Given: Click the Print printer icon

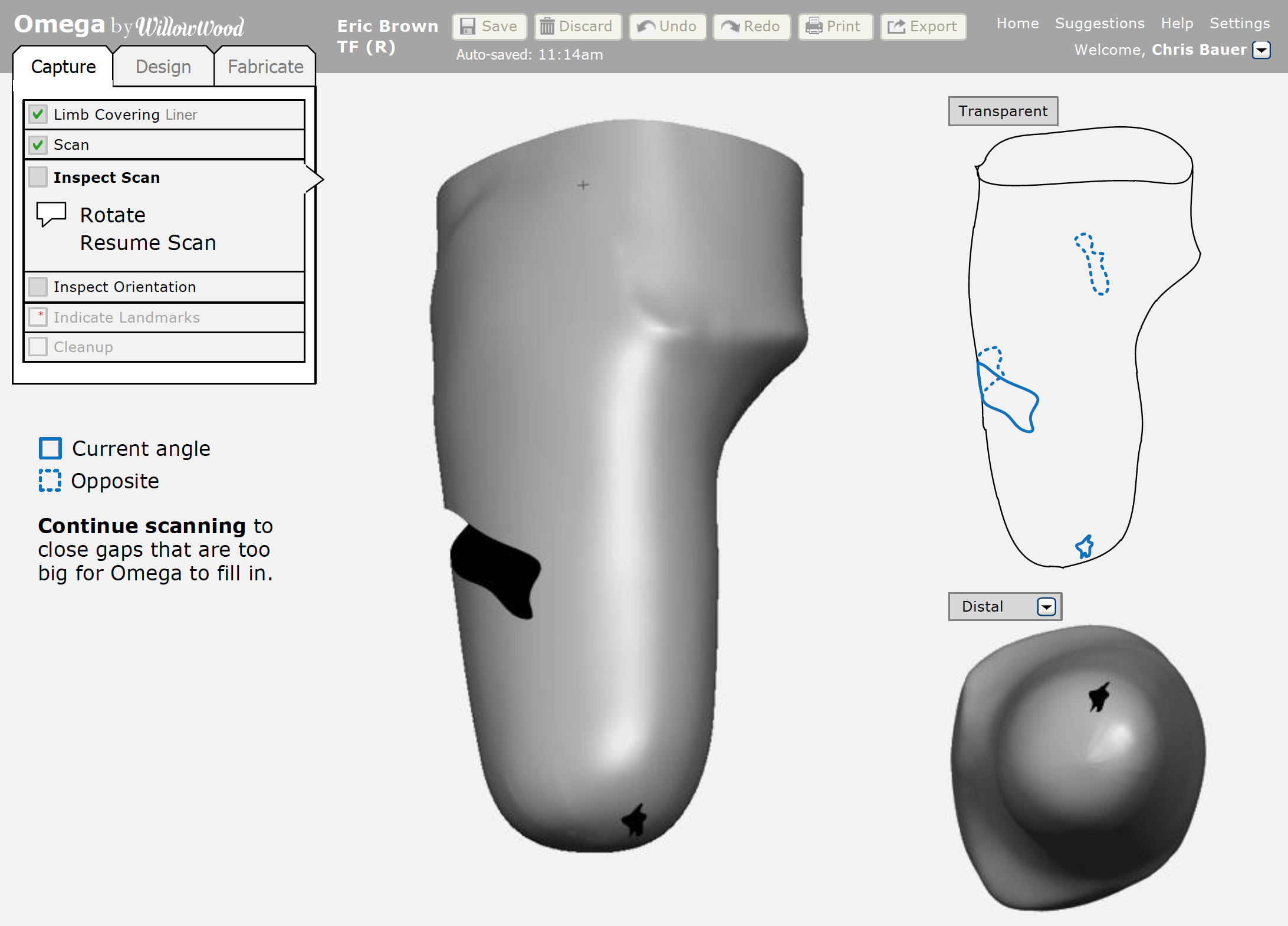Looking at the screenshot, I should [814, 27].
